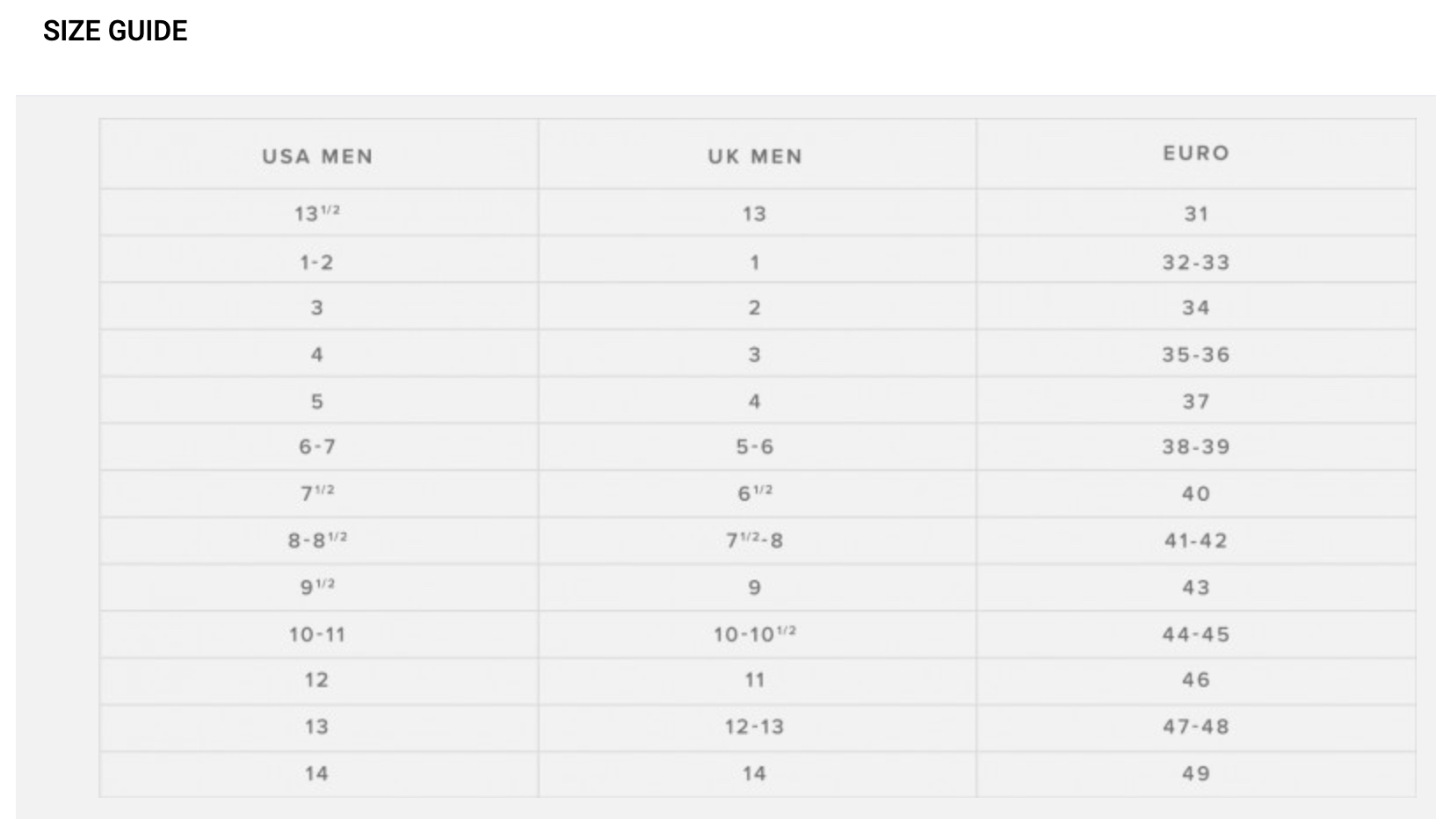Image resolution: width=1436 pixels, height=840 pixels.
Task: Select the EURO column header
Action: (1196, 153)
